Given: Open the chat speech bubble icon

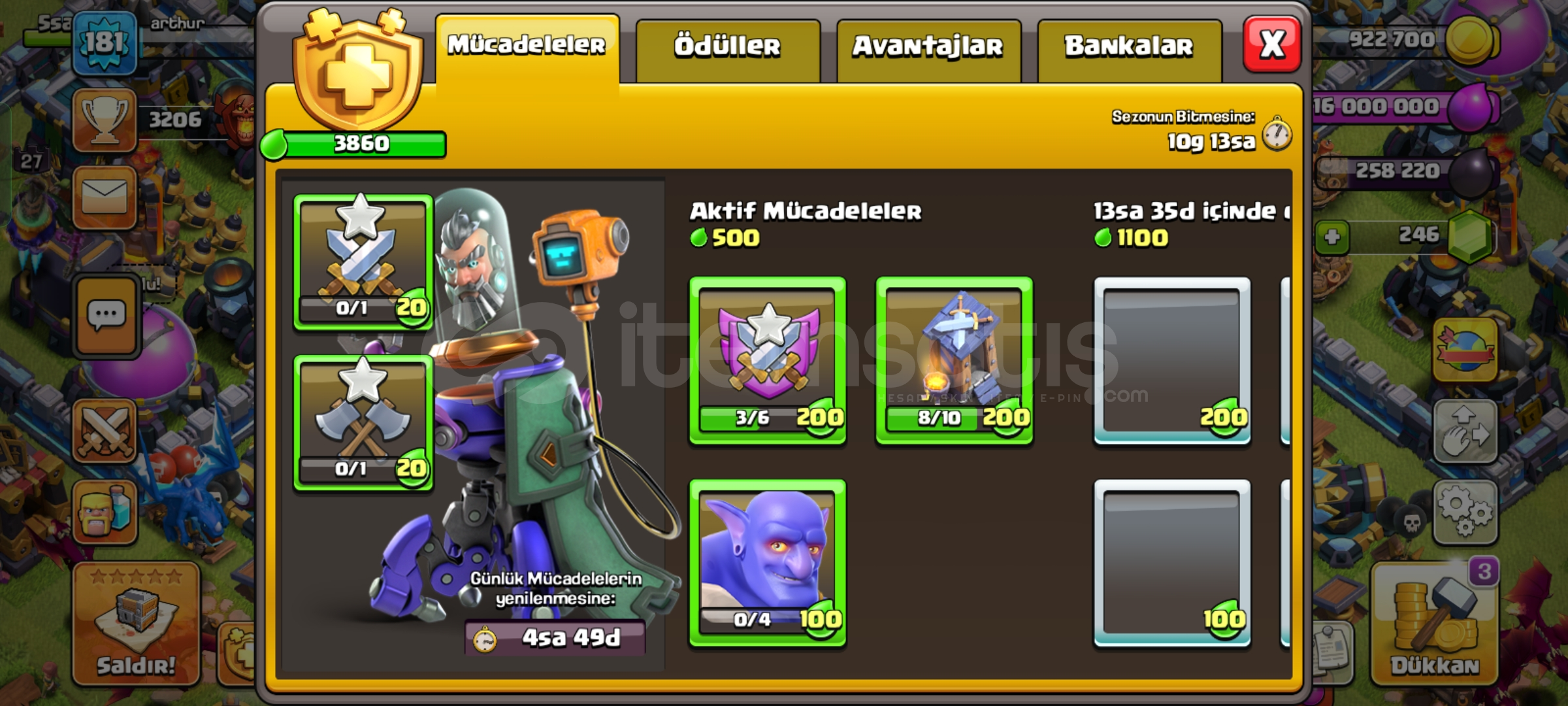Looking at the screenshot, I should tap(106, 316).
